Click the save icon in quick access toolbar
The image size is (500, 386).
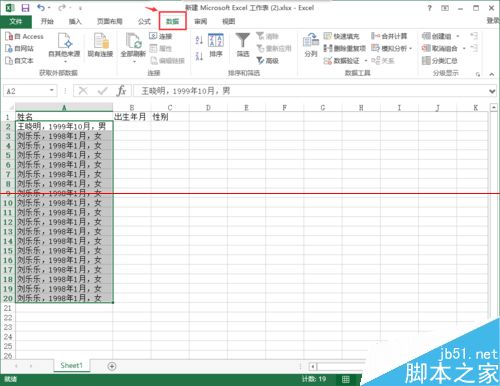pos(25,8)
